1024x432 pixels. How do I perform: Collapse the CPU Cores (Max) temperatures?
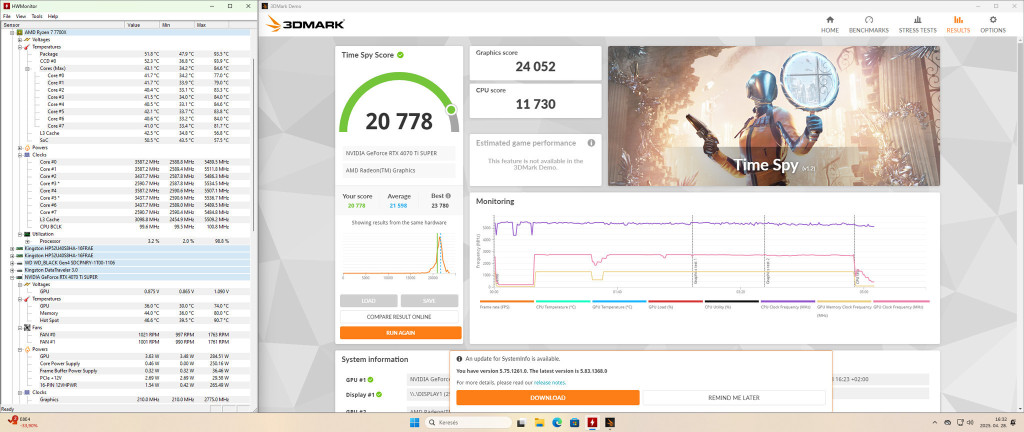click(26, 68)
